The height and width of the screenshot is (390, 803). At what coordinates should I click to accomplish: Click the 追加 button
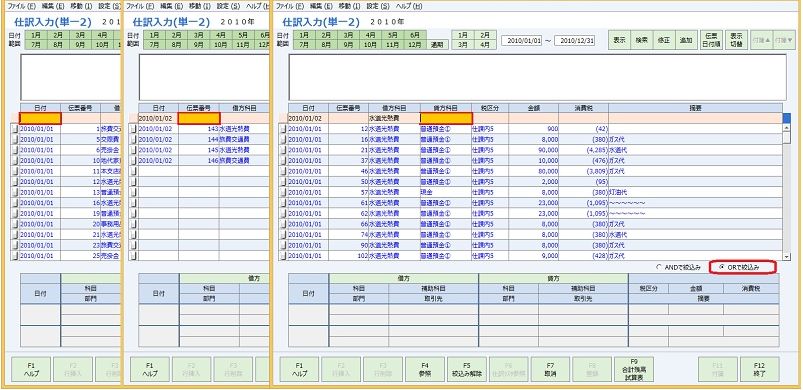click(x=686, y=40)
